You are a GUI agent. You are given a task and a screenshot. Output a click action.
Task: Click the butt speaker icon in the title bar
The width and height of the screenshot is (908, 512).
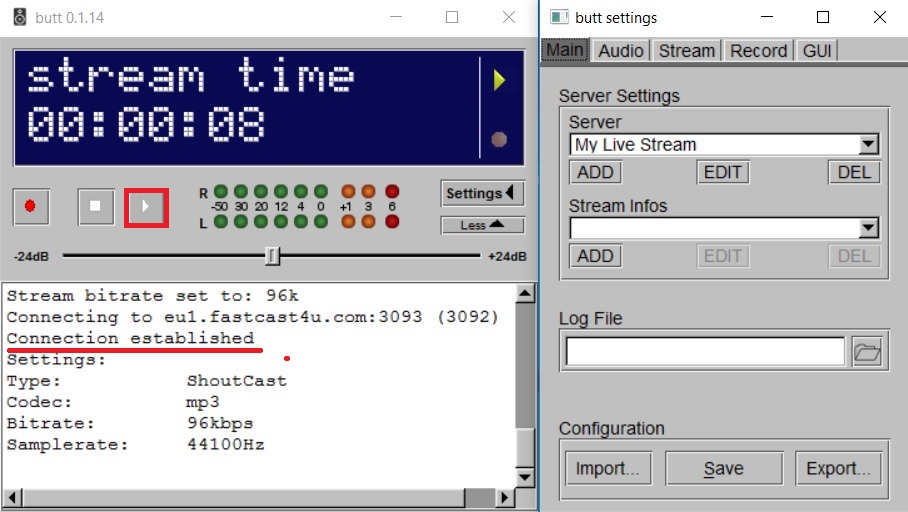pyautogui.click(x=20, y=17)
